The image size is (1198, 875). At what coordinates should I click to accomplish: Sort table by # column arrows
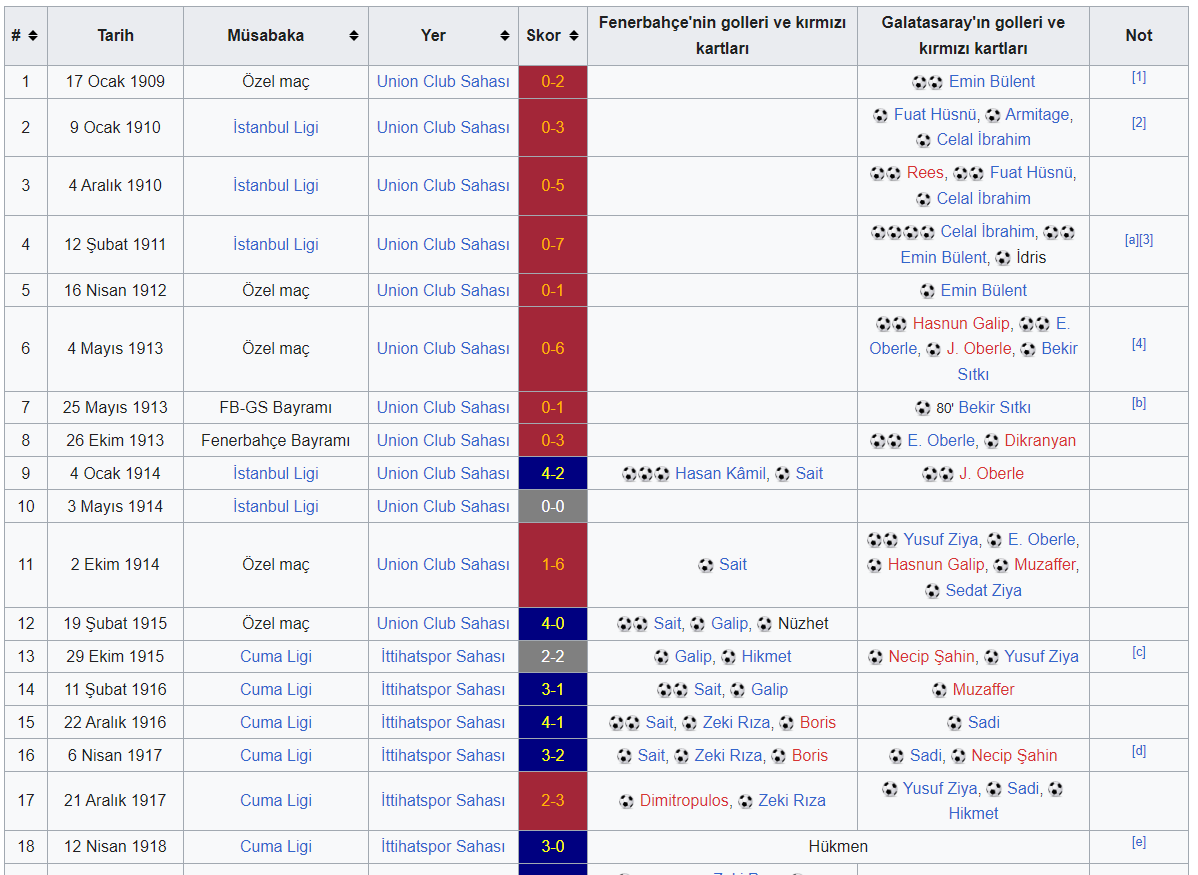(33, 36)
